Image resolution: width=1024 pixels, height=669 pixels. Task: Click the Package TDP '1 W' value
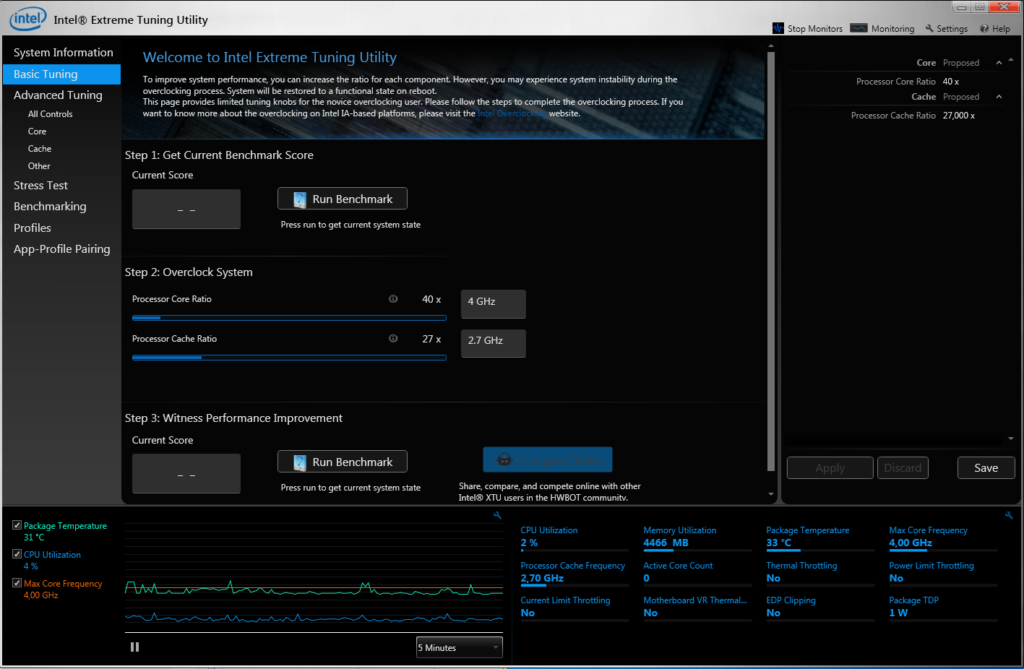click(x=899, y=613)
